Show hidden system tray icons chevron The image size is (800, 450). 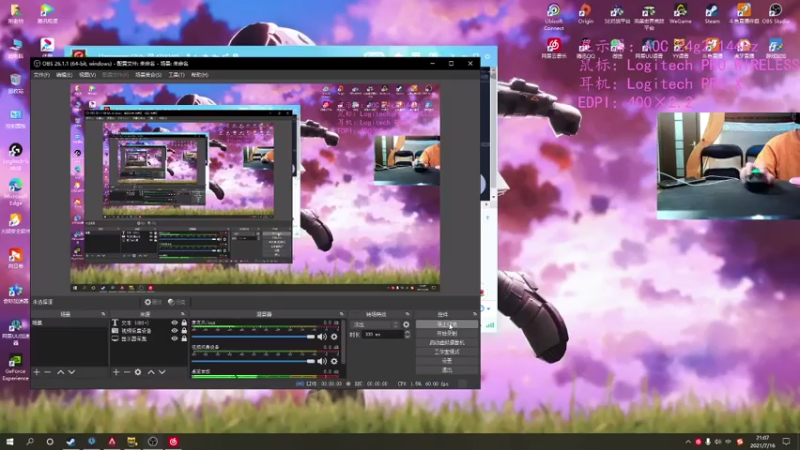(x=688, y=442)
